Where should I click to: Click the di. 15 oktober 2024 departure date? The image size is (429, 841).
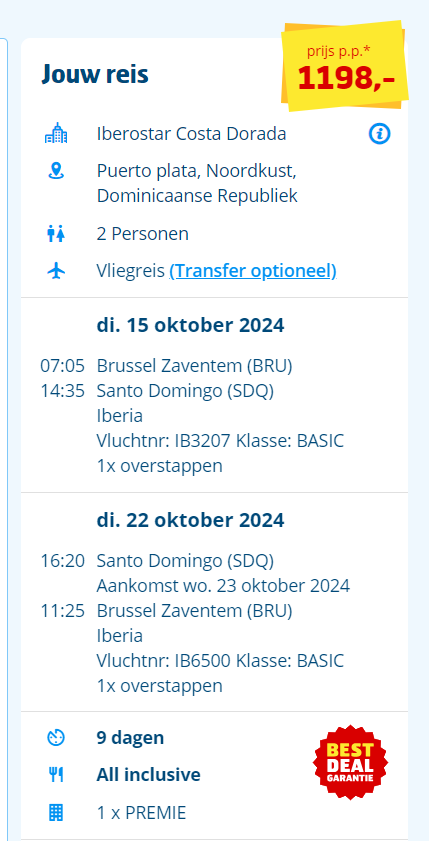[190, 326]
